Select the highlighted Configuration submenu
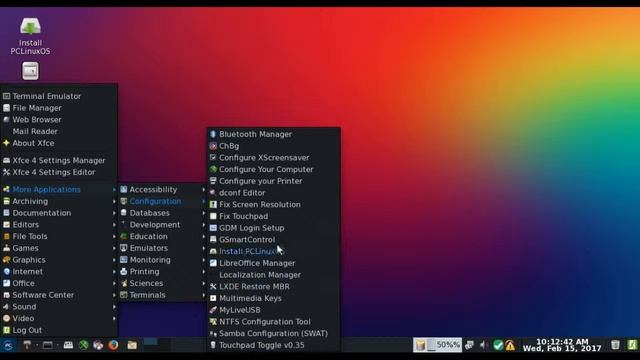Image resolution: width=640 pixels, height=360 pixels. [x=162, y=201]
